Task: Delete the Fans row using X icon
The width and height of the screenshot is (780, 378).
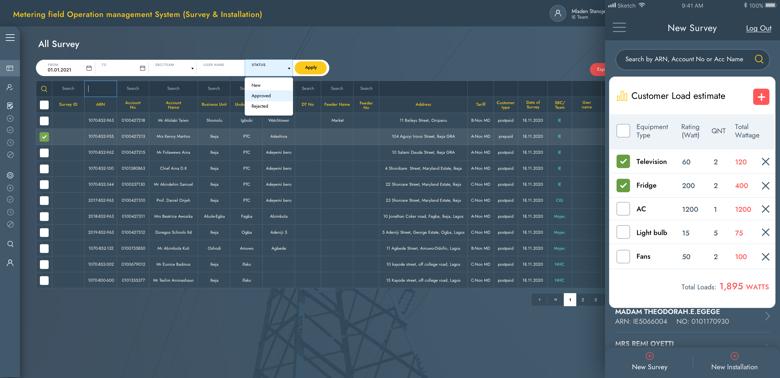Action: (x=765, y=257)
